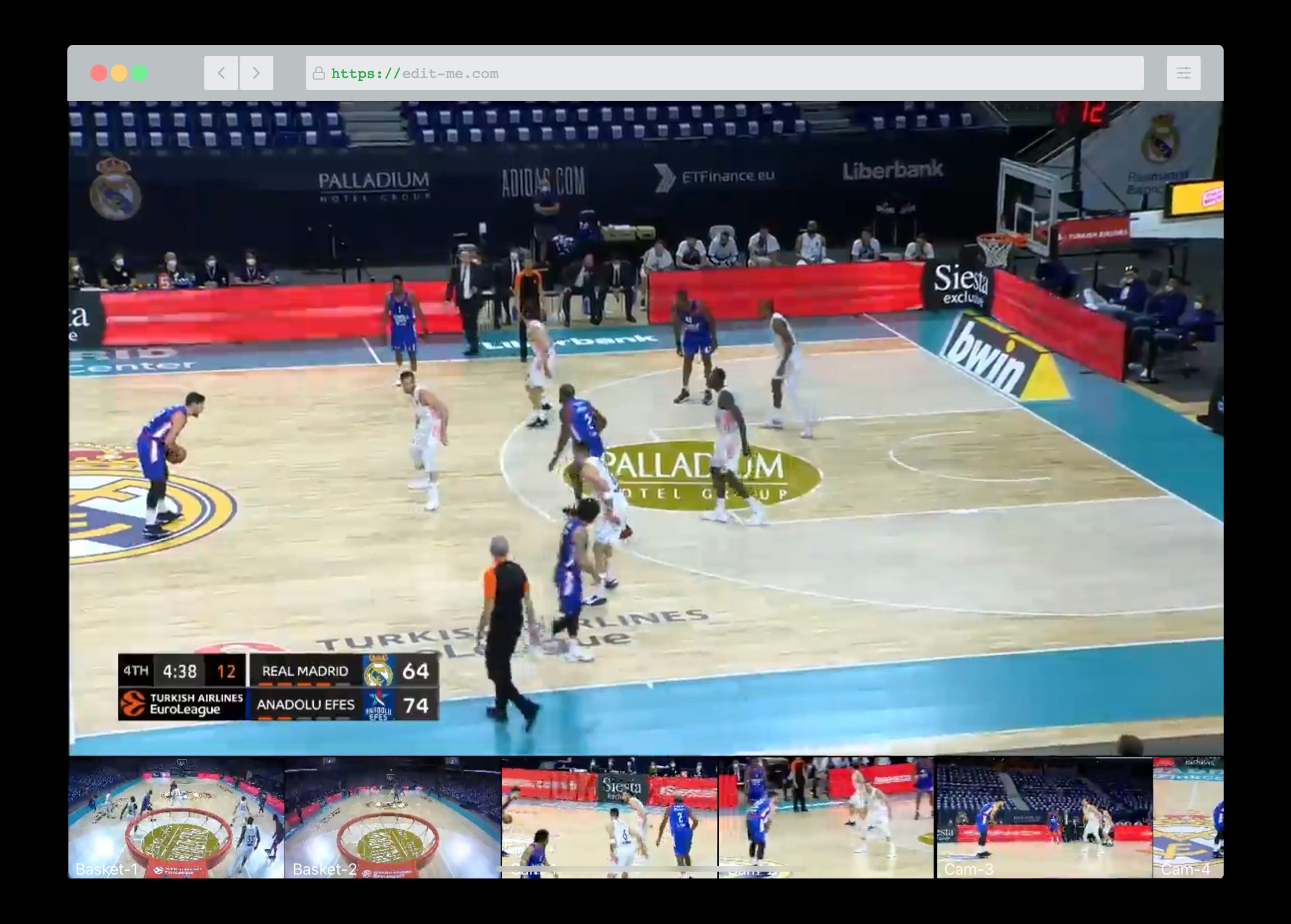
Task: Switch to the Cam-4 thumbnail
Action: (1188, 817)
